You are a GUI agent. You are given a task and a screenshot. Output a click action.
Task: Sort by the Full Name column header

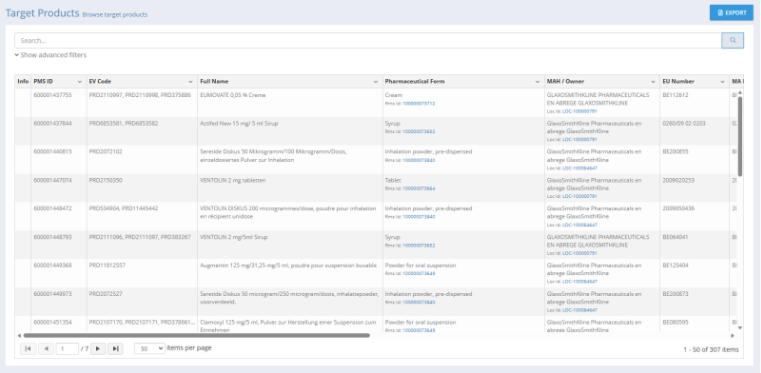pos(214,81)
